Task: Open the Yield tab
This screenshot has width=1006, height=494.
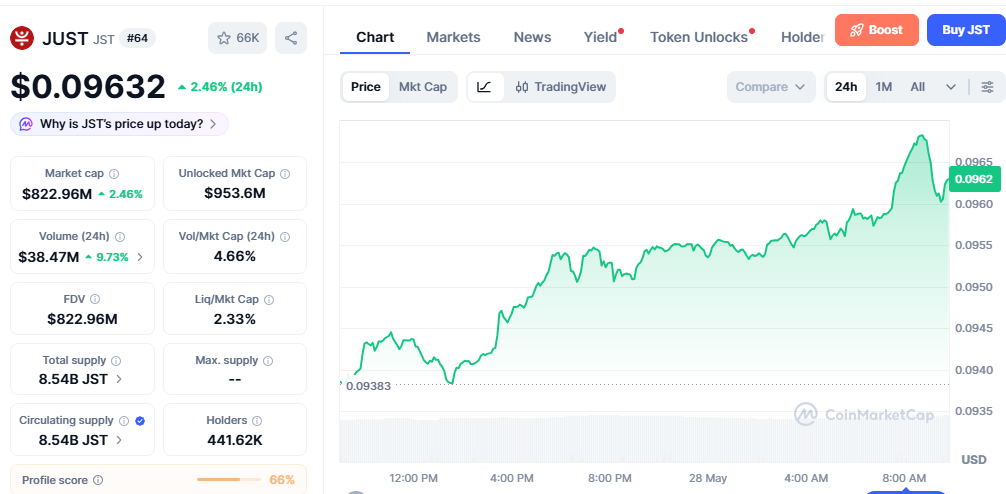Action: point(601,37)
